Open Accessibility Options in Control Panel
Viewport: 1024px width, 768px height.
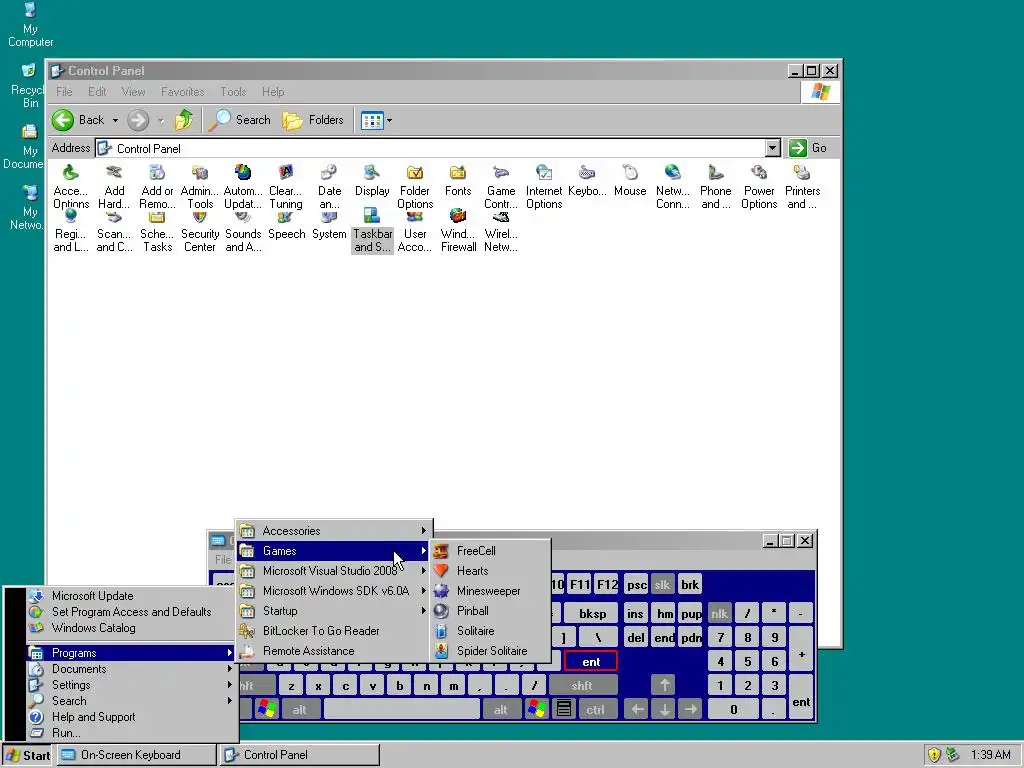71,186
